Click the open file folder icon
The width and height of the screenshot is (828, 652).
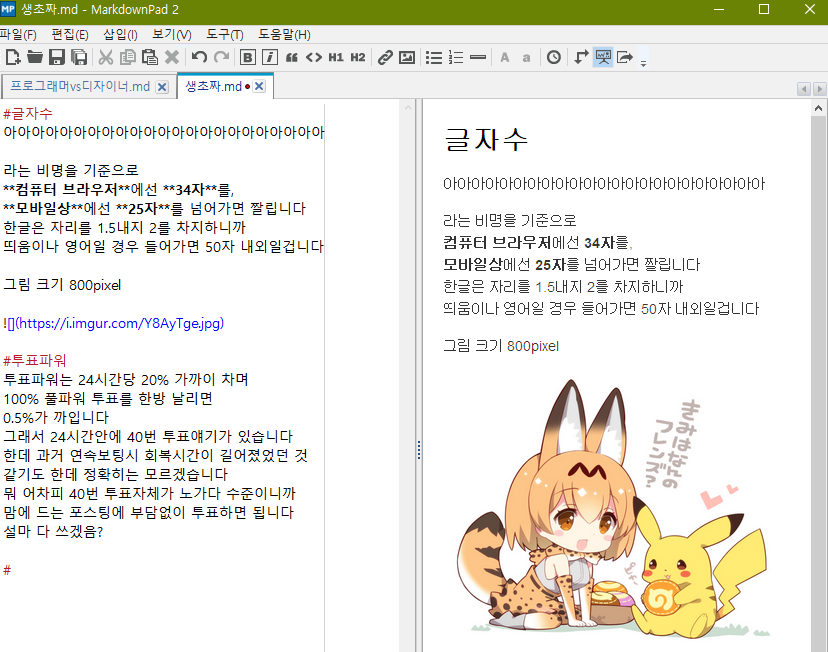pyautogui.click(x=35, y=58)
